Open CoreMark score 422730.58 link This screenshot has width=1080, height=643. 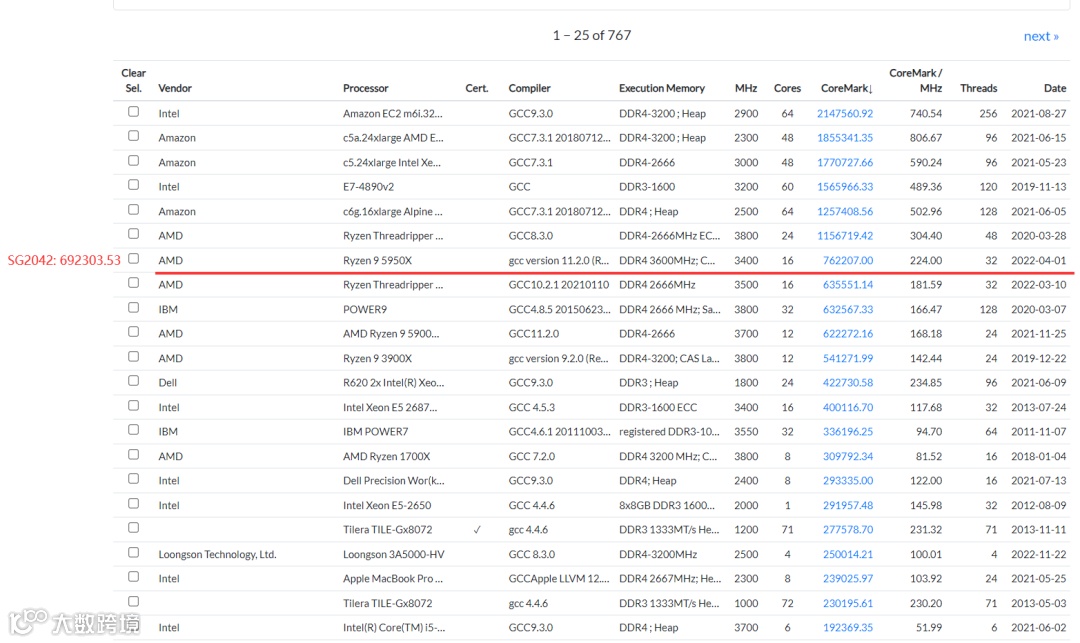click(848, 382)
